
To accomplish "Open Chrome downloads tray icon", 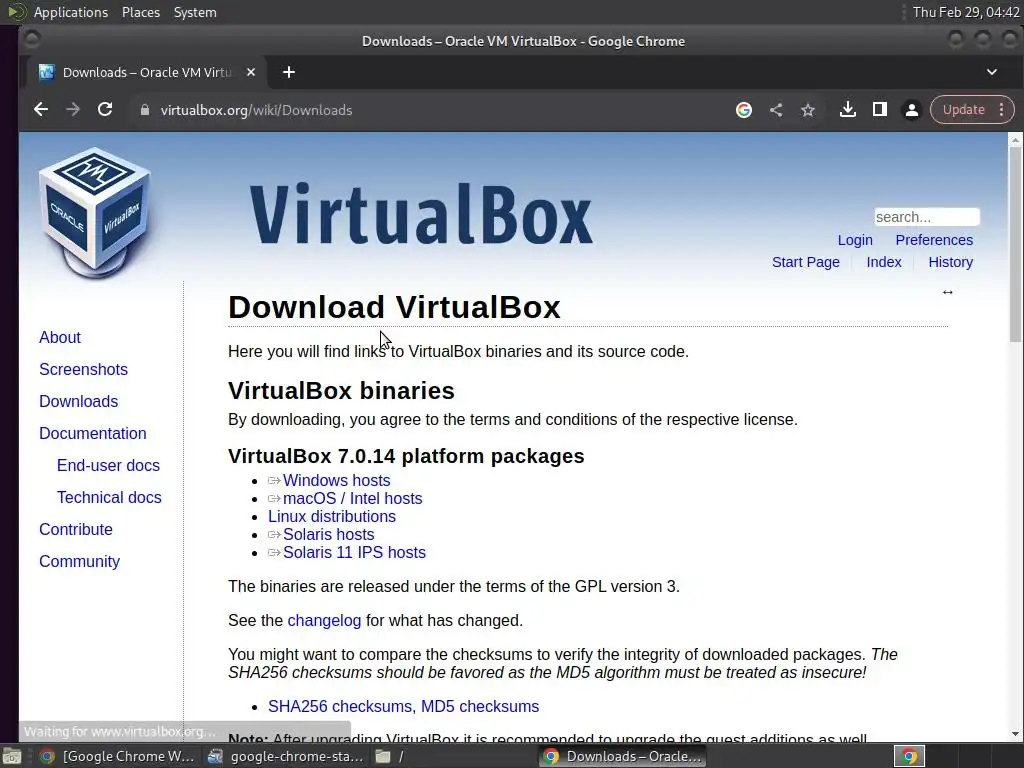I will [x=848, y=110].
